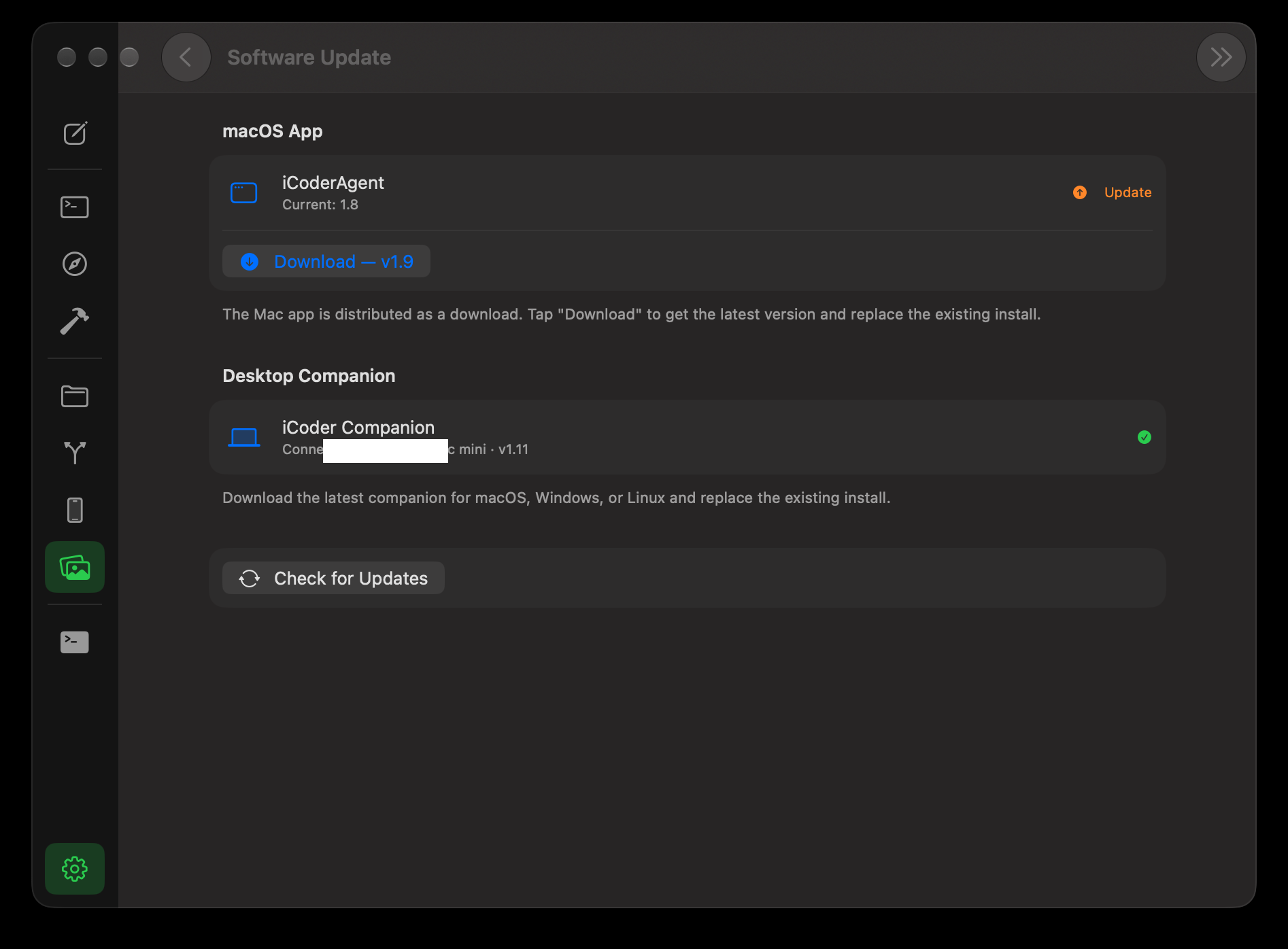
Task: Open the git branch icon in sidebar
Action: [75, 453]
